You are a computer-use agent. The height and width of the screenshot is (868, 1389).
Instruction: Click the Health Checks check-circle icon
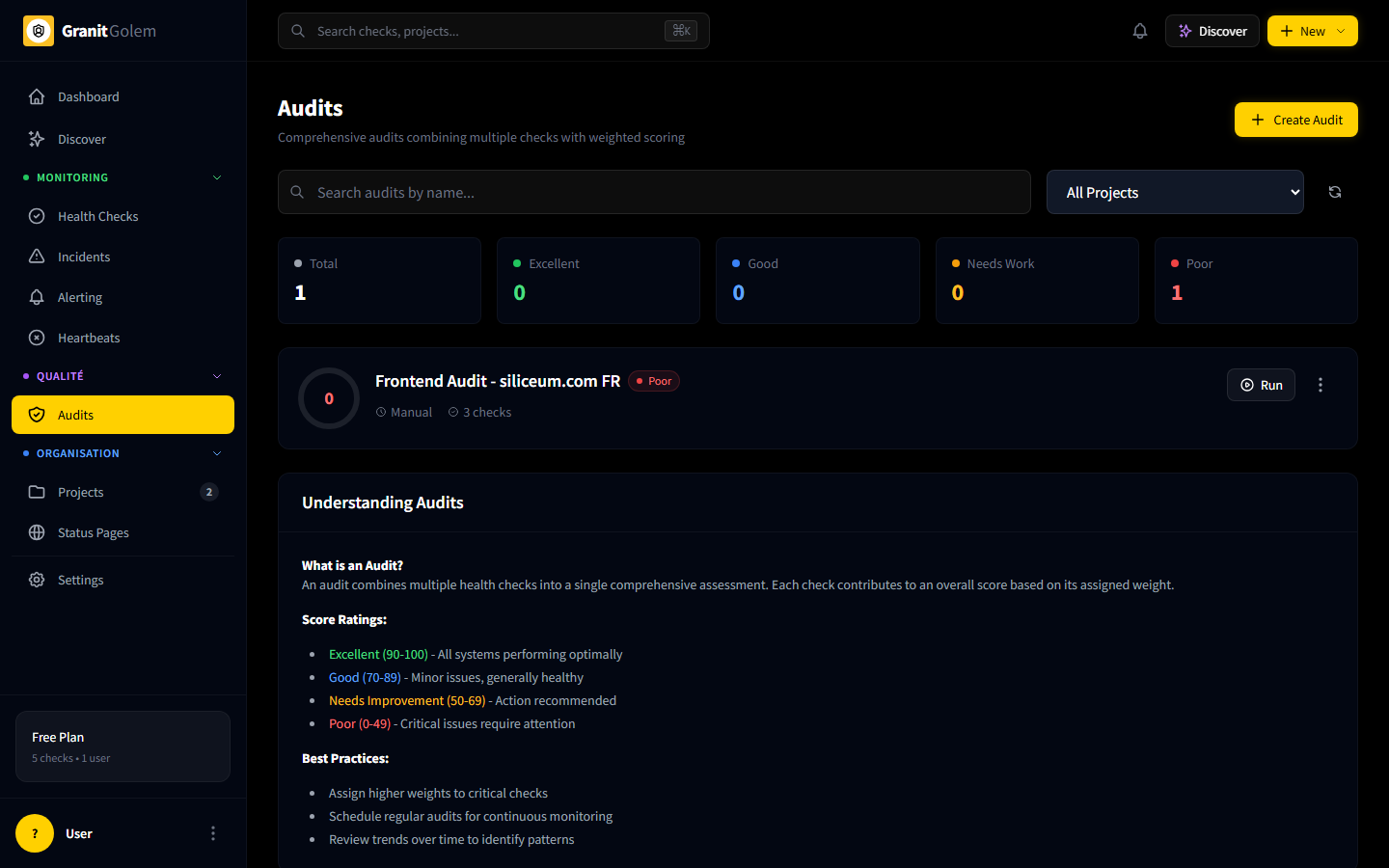tap(37, 216)
